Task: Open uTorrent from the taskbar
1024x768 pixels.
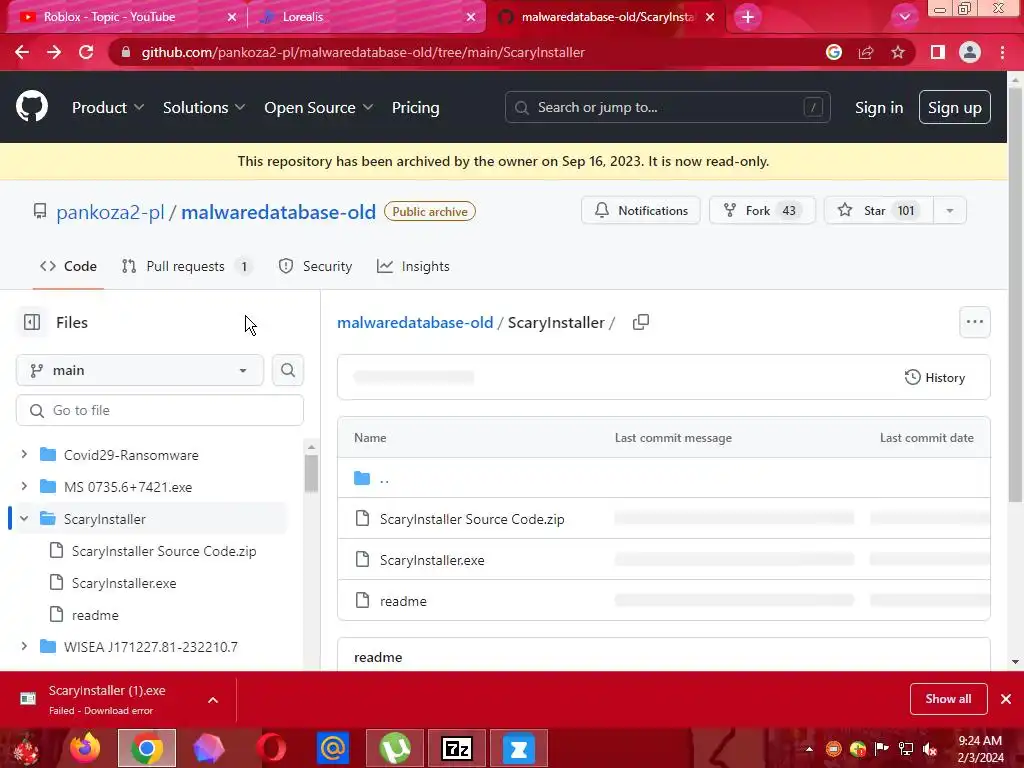Action: pyautogui.click(x=395, y=748)
